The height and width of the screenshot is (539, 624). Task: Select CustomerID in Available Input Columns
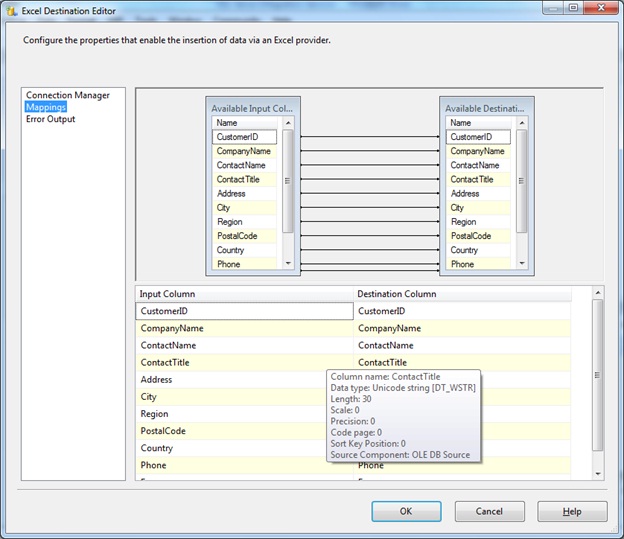coord(245,137)
